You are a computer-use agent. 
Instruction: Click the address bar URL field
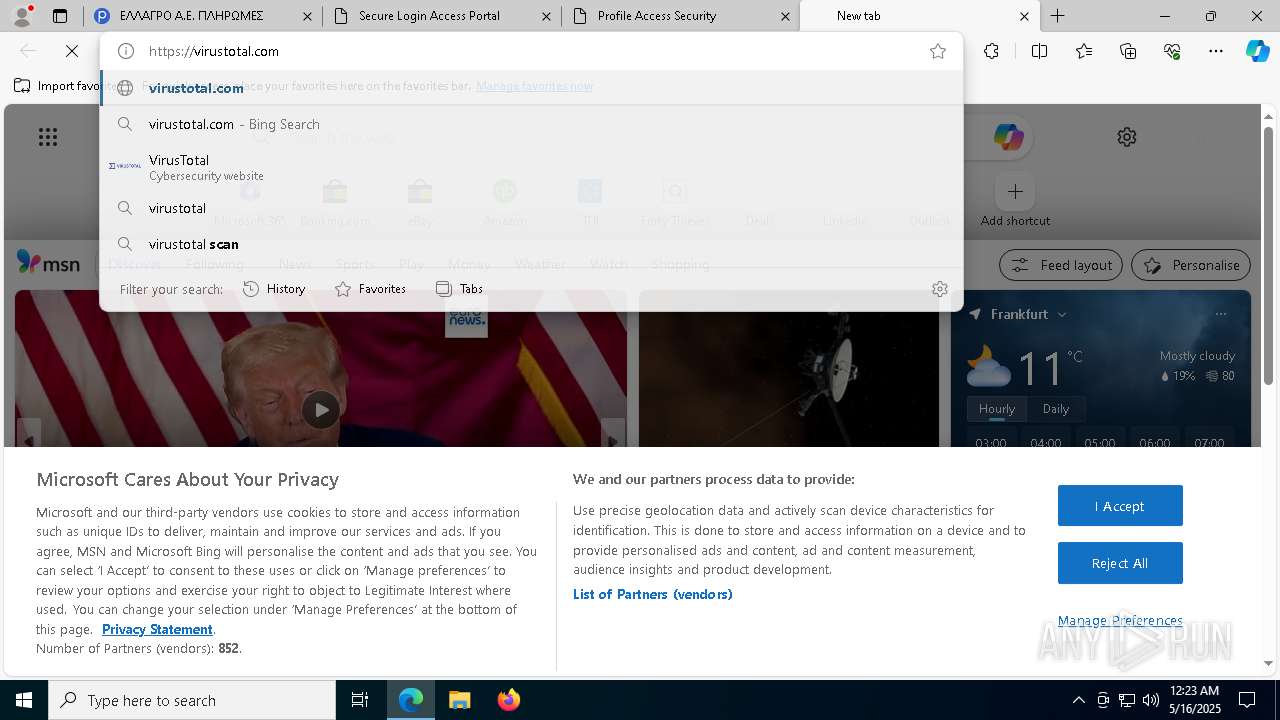530,51
